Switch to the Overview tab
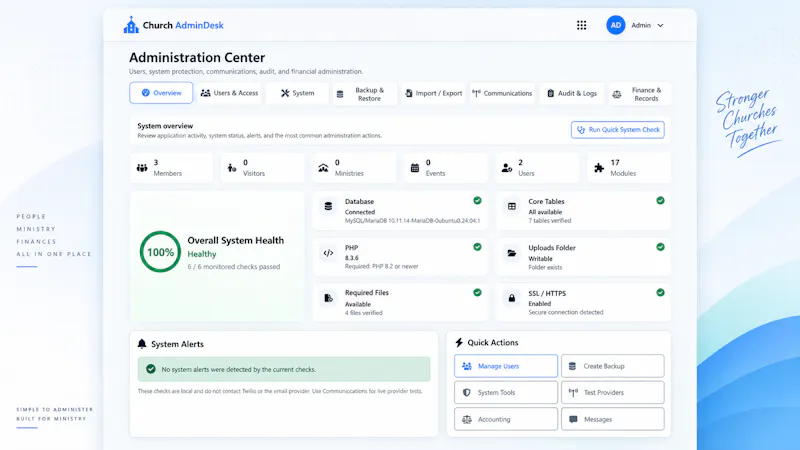The height and width of the screenshot is (450, 800). click(x=161, y=93)
